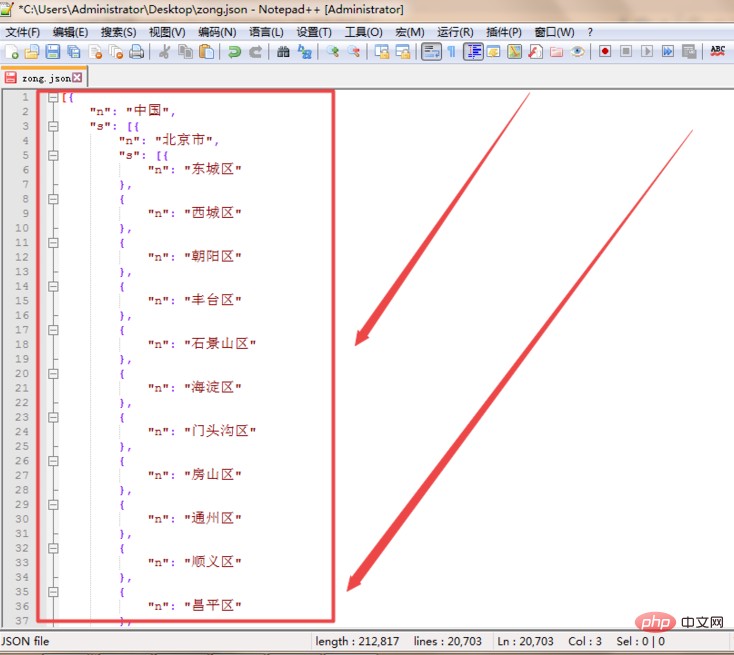Collapse the fold marker at line 3
Screen dimensions: 734x655
coord(53,126)
